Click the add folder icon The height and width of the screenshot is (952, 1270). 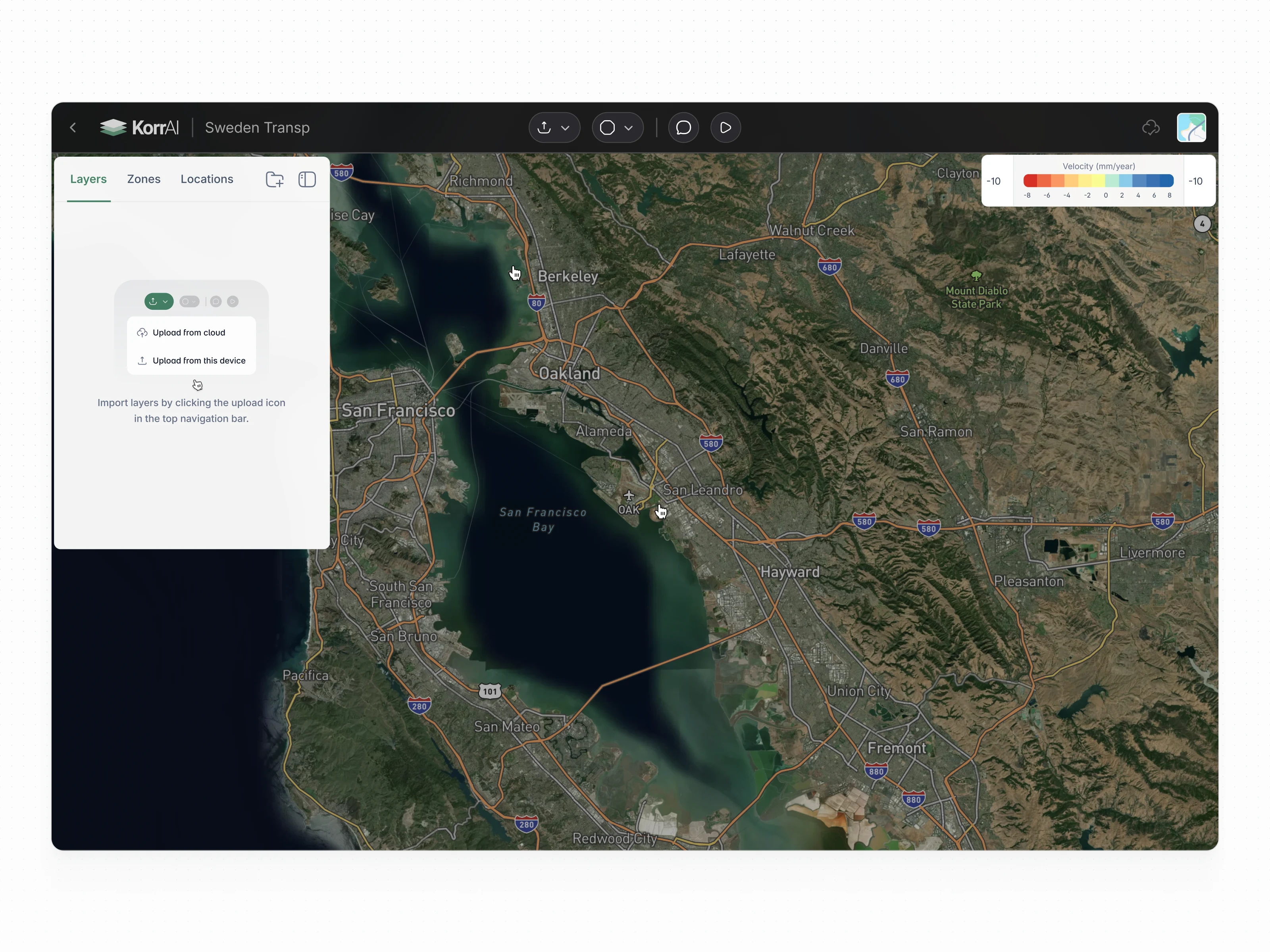coord(275,180)
